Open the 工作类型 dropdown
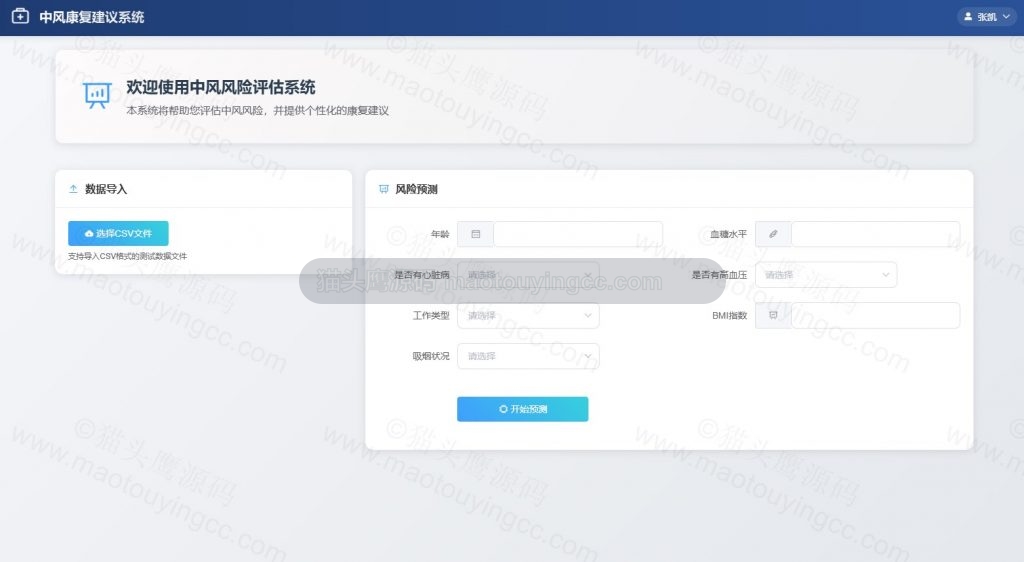This screenshot has width=1024, height=562. (x=528, y=315)
